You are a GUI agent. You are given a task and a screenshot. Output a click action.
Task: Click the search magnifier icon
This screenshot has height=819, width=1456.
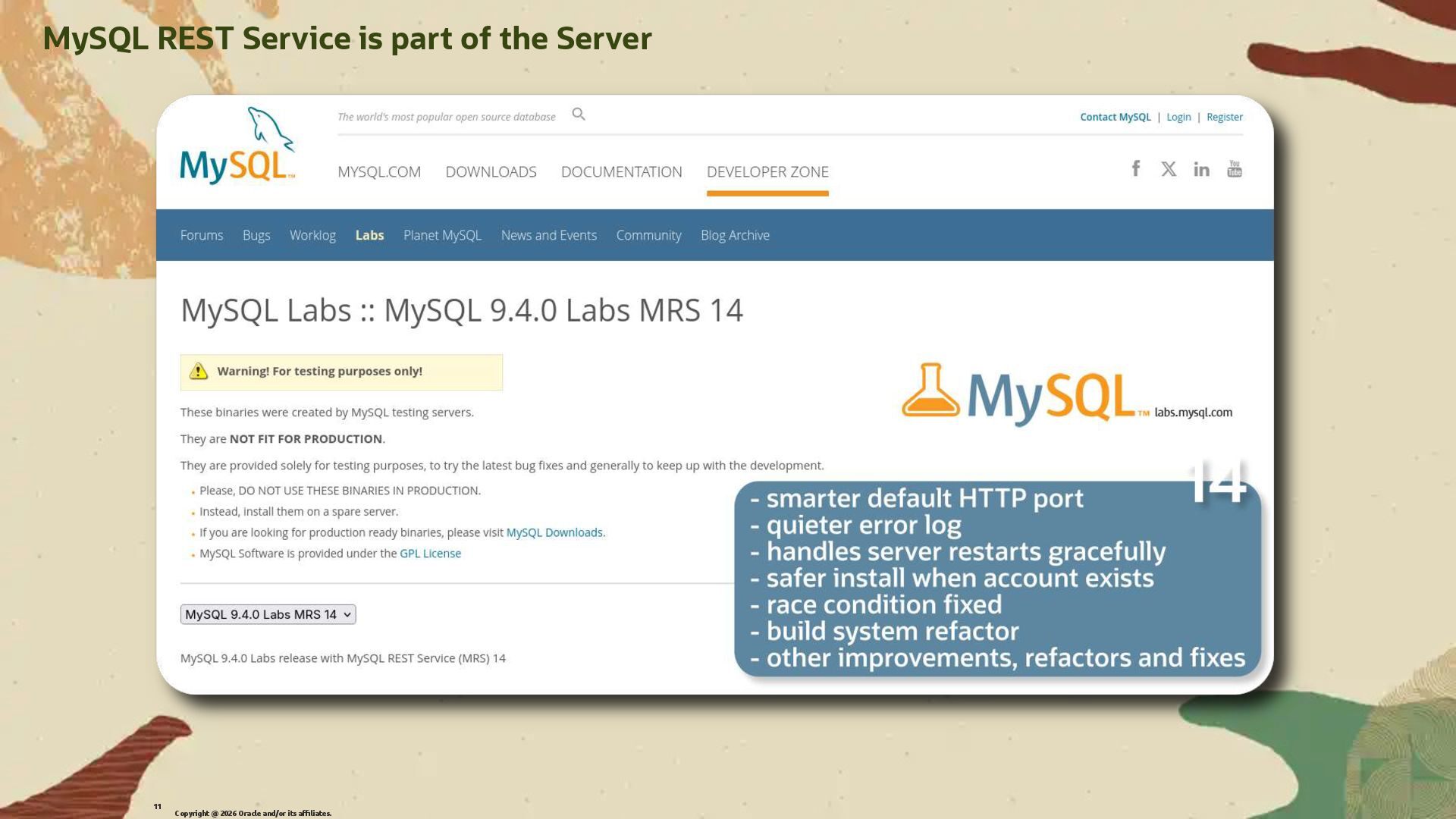[x=579, y=115]
